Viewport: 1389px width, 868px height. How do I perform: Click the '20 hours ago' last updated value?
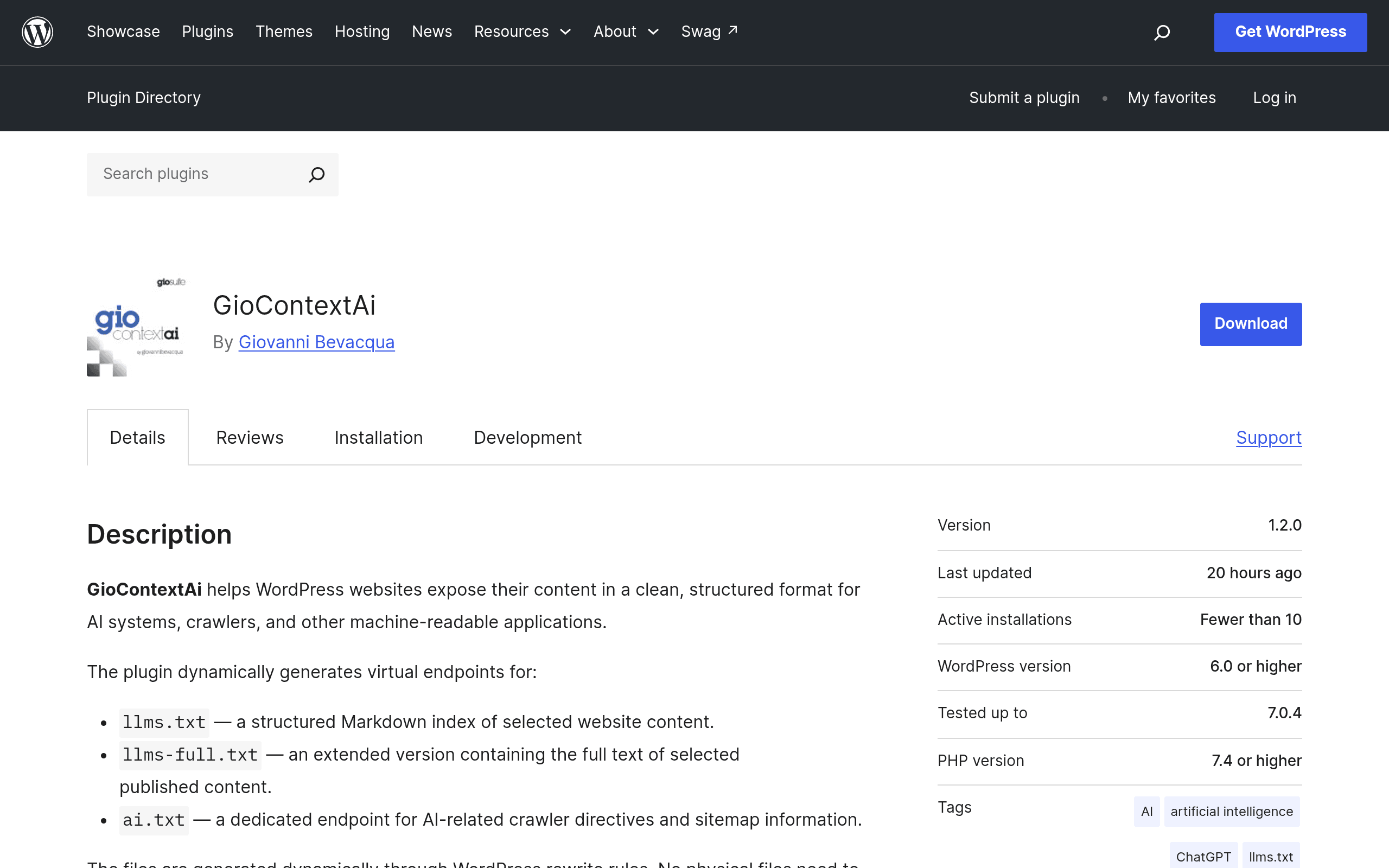(x=1254, y=573)
